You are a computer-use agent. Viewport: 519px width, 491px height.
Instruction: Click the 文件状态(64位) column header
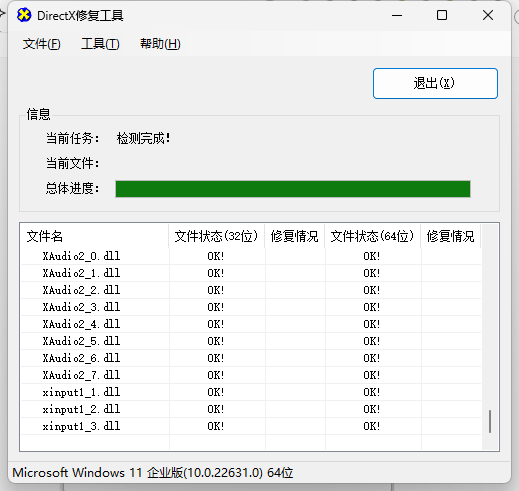coord(373,236)
